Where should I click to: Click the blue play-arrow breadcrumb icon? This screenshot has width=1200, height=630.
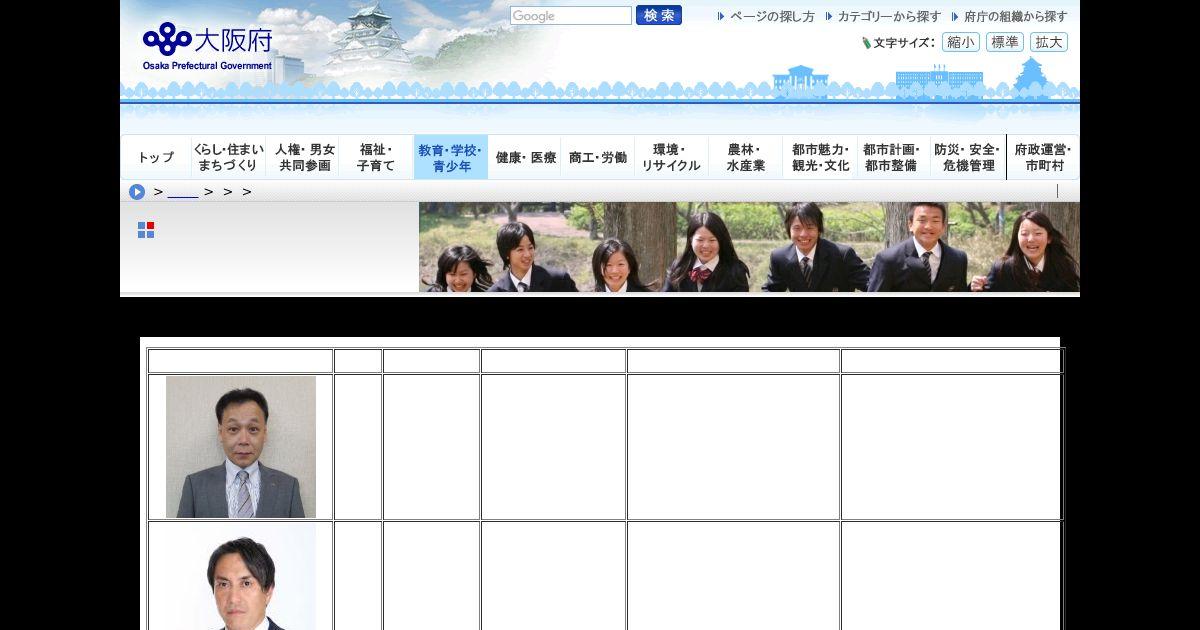click(137, 192)
